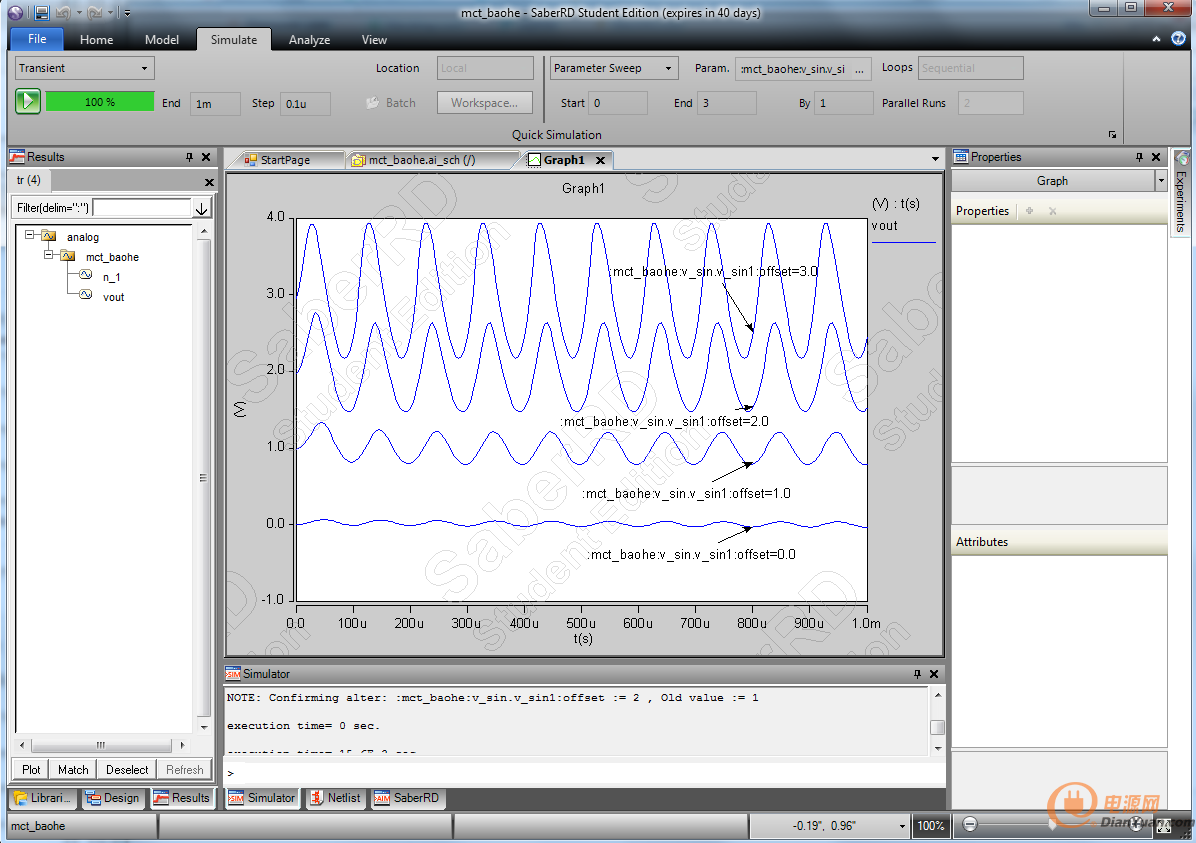Switch to the Analyze ribbon tab
Image resolution: width=1196 pixels, height=843 pixels.
click(309, 40)
